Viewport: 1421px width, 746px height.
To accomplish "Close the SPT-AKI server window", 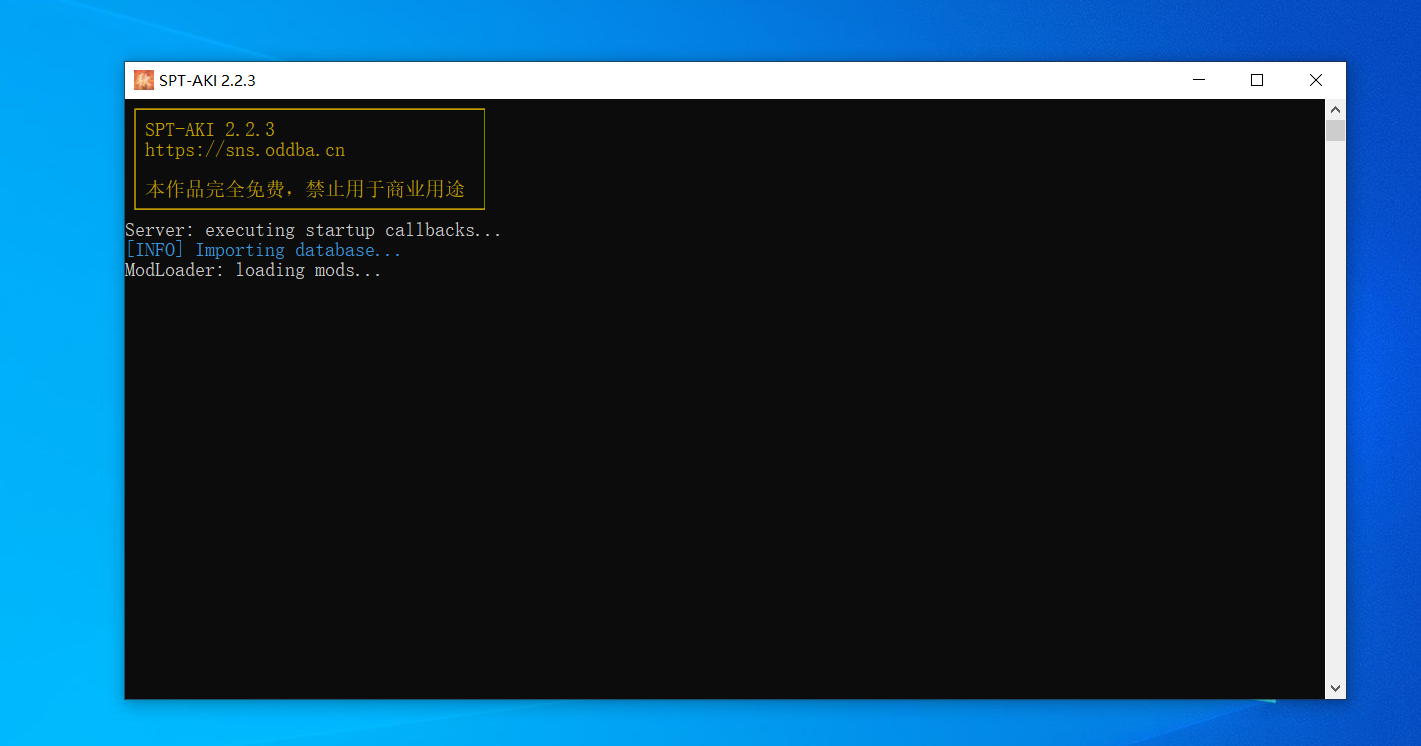I will point(1316,80).
